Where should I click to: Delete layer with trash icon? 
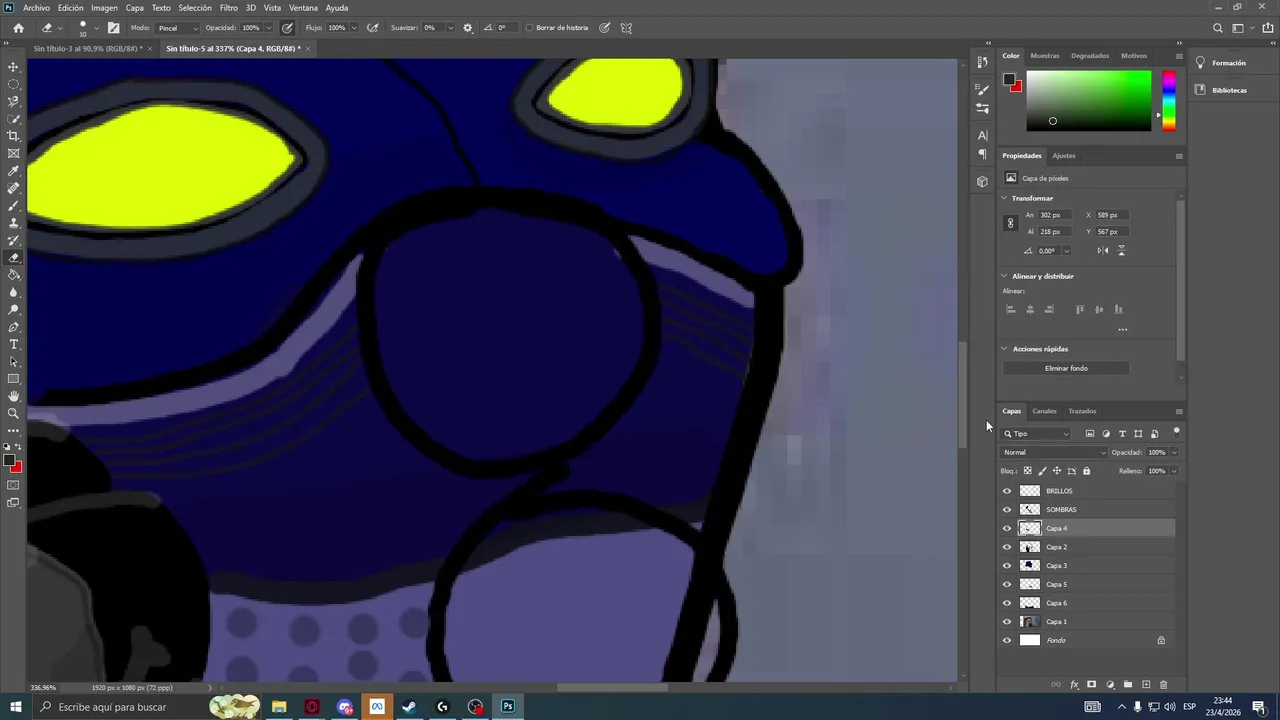point(1163,685)
